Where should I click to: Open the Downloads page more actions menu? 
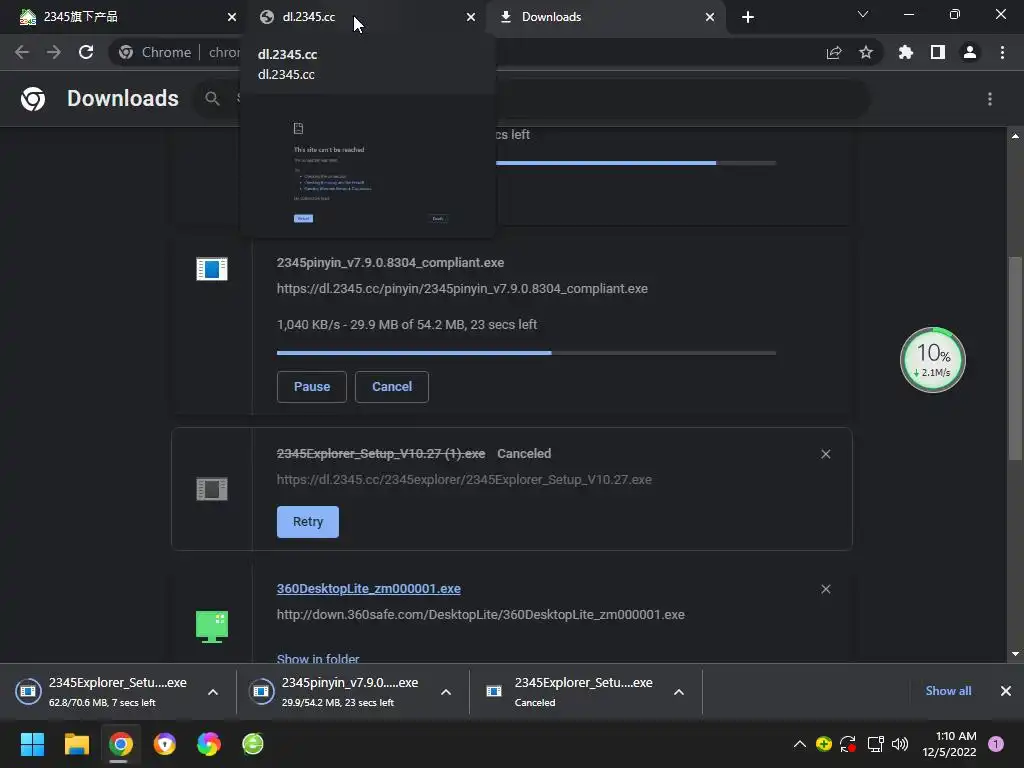(990, 99)
